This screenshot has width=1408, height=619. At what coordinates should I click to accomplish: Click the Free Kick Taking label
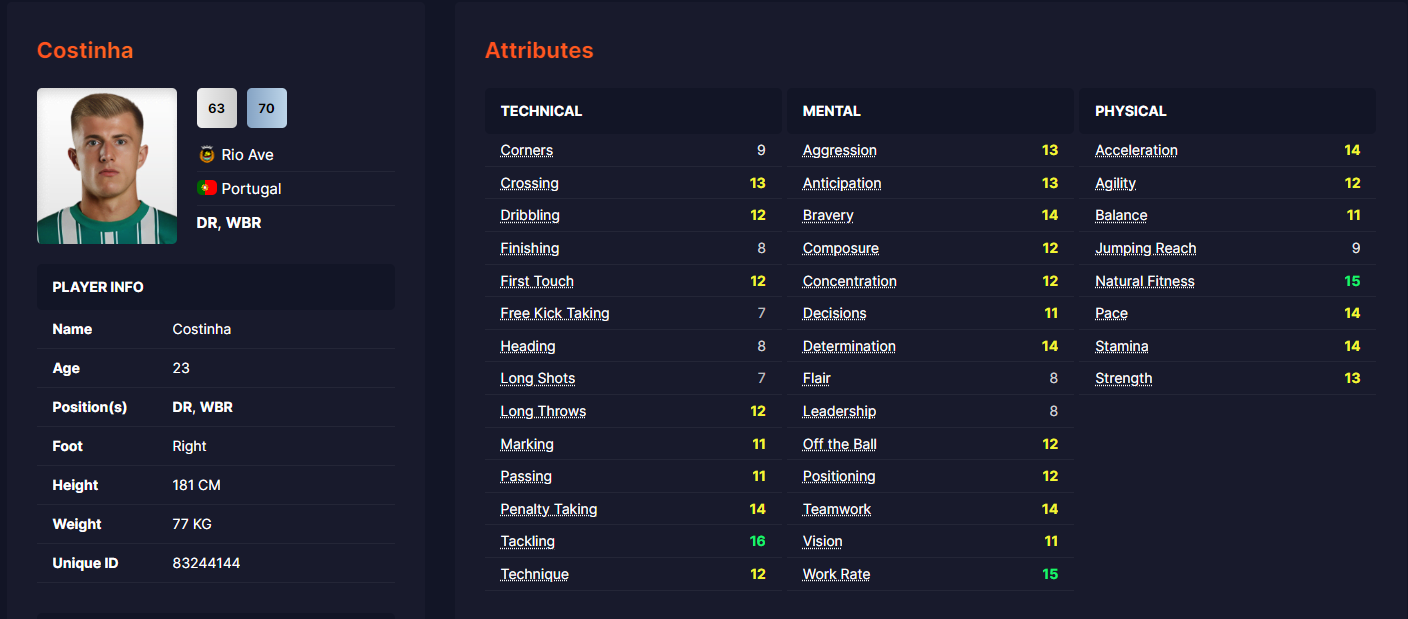click(x=554, y=313)
